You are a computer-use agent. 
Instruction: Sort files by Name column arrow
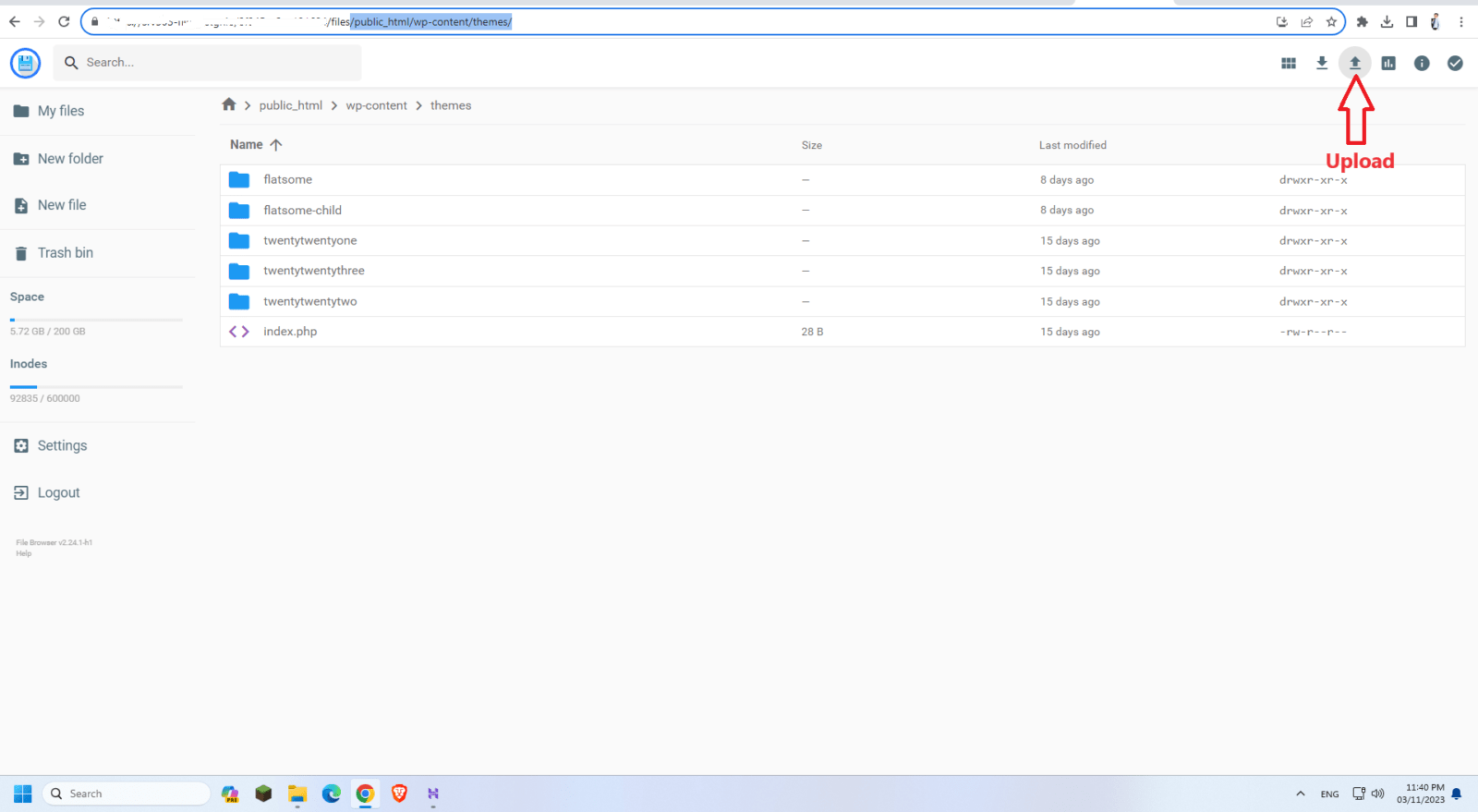(275, 145)
